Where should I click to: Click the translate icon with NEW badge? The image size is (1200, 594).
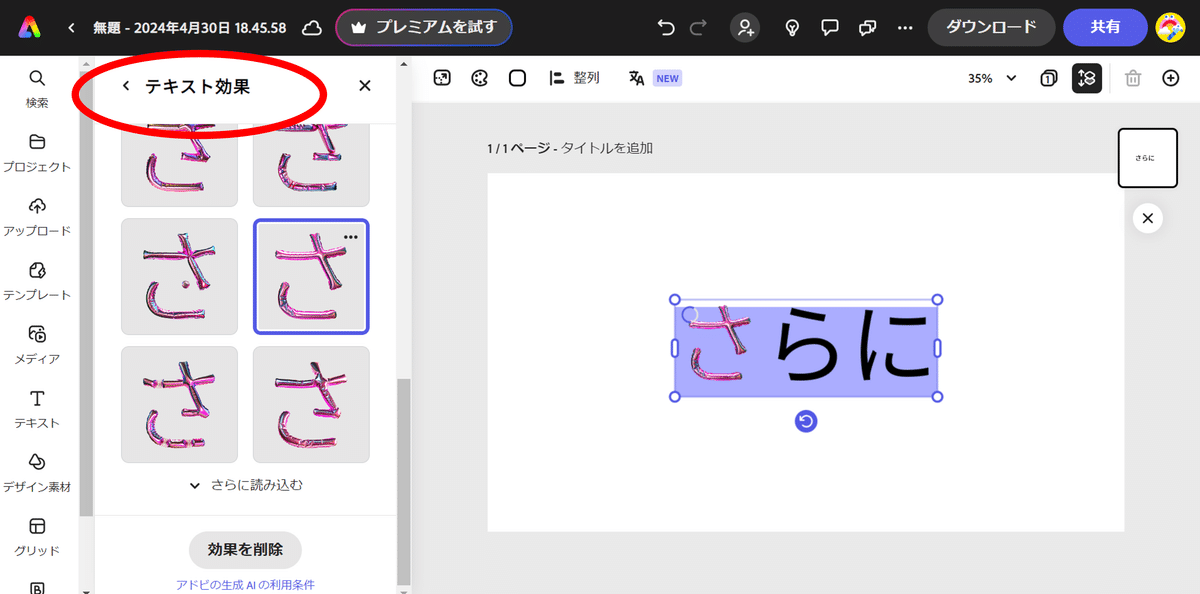pyautogui.click(x=654, y=78)
